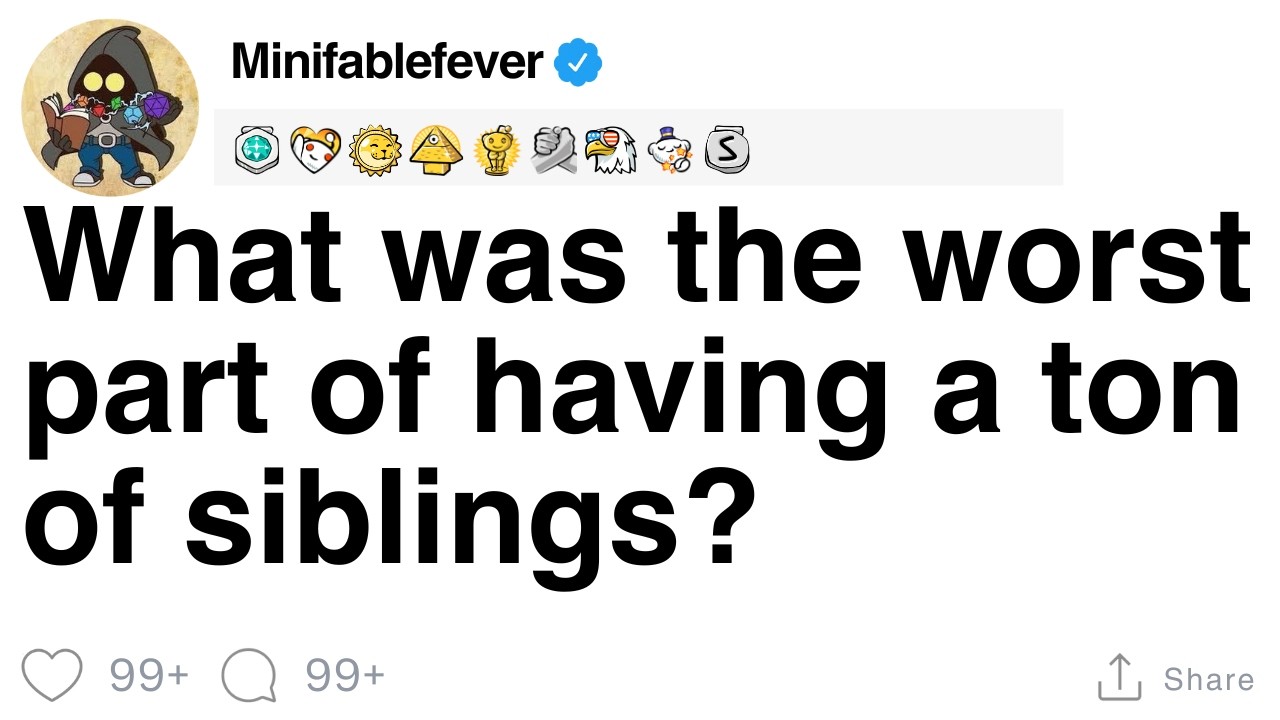1280x720 pixels.
Task: Click the 99+ comments count
Action: [345, 676]
